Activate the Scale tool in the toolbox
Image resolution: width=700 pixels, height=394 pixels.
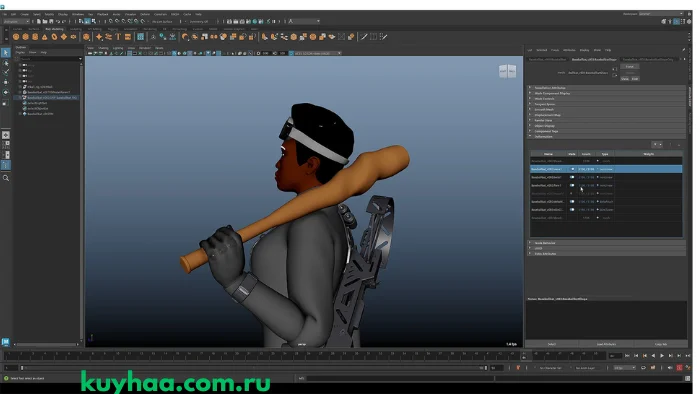click(x=6, y=103)
